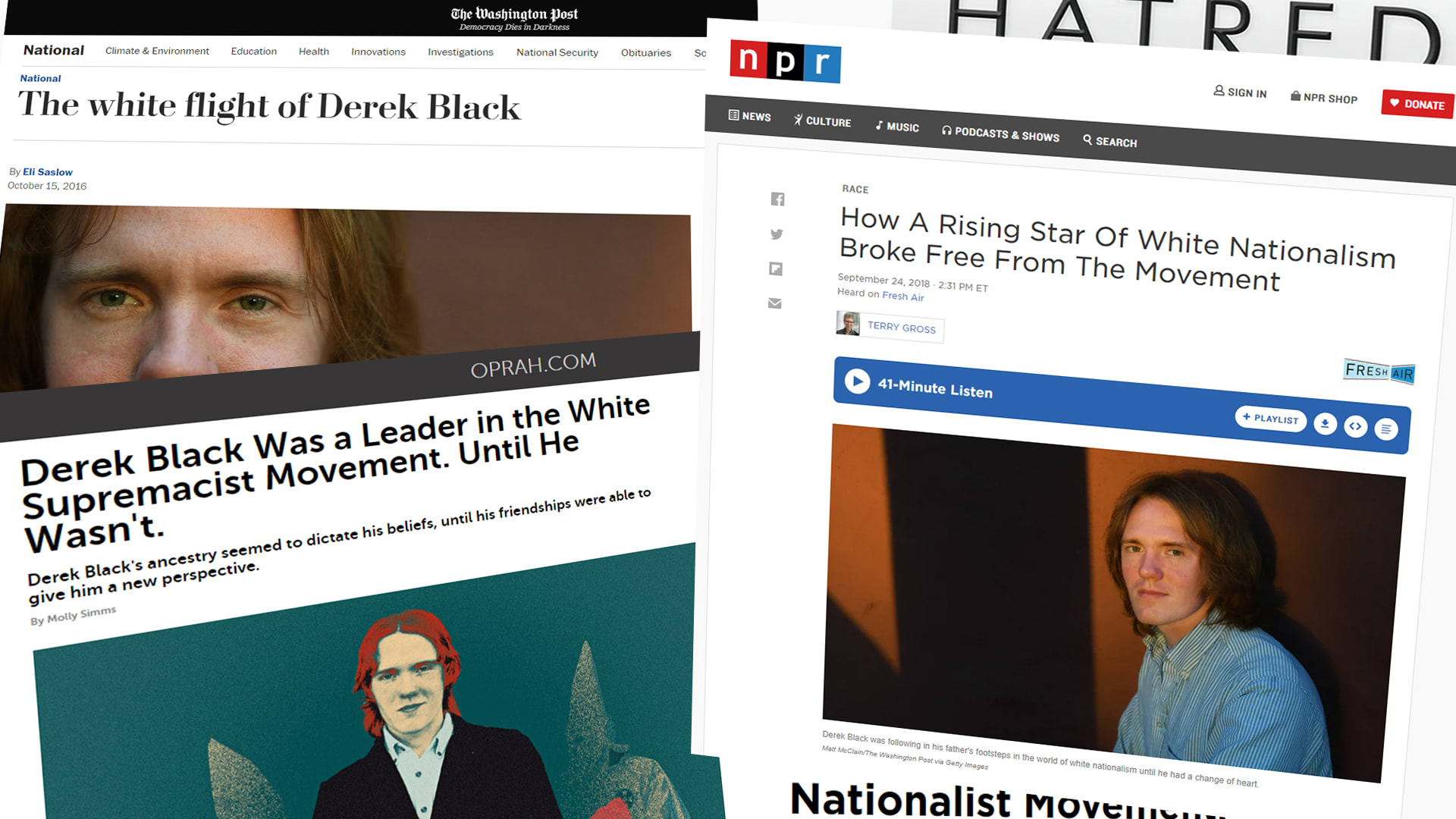Open NPR Search

tap(1109, 141)
